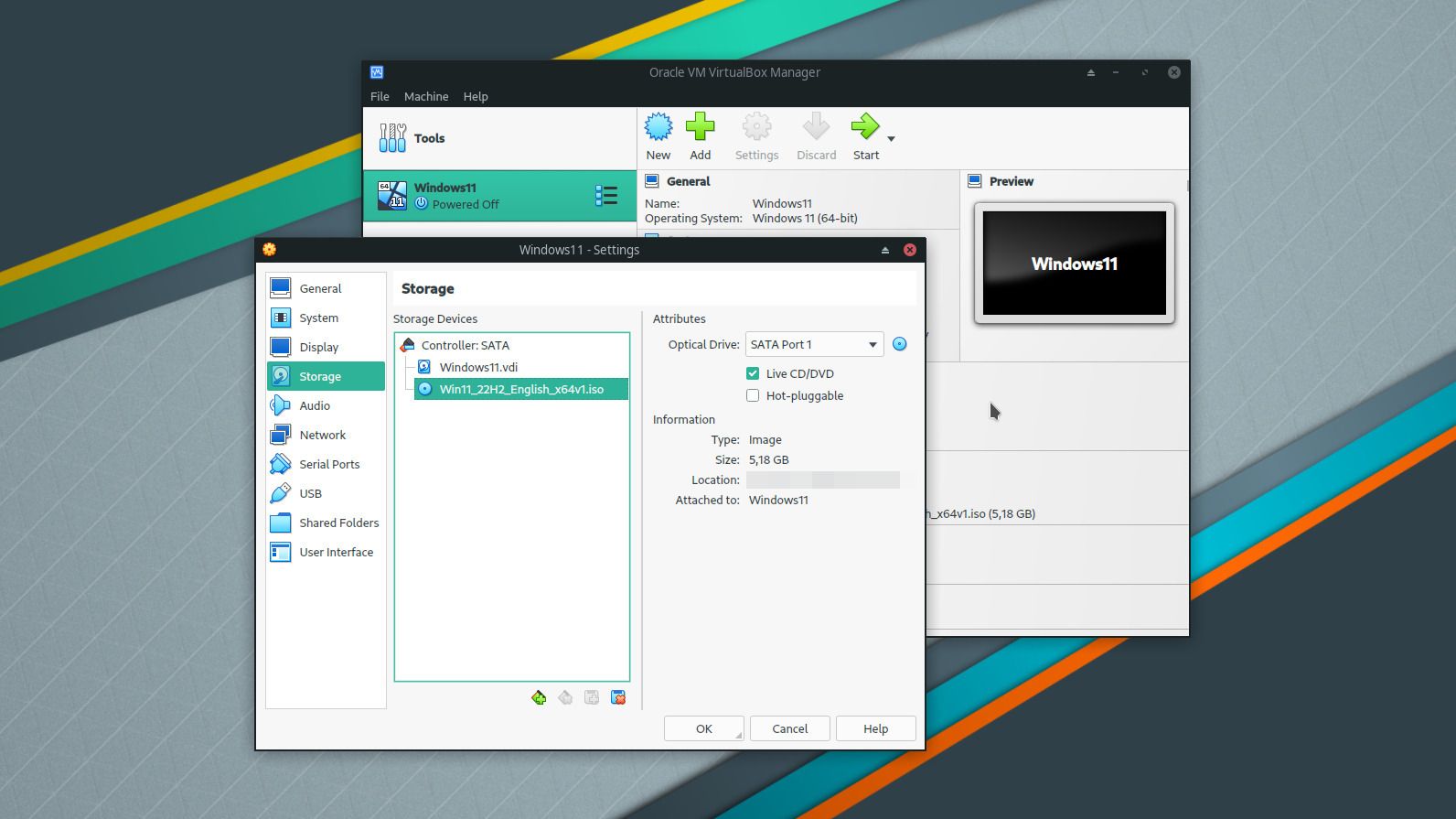Click the VirtualBox Manager title bar icon
1456x819 pixels.
point(377,72)
